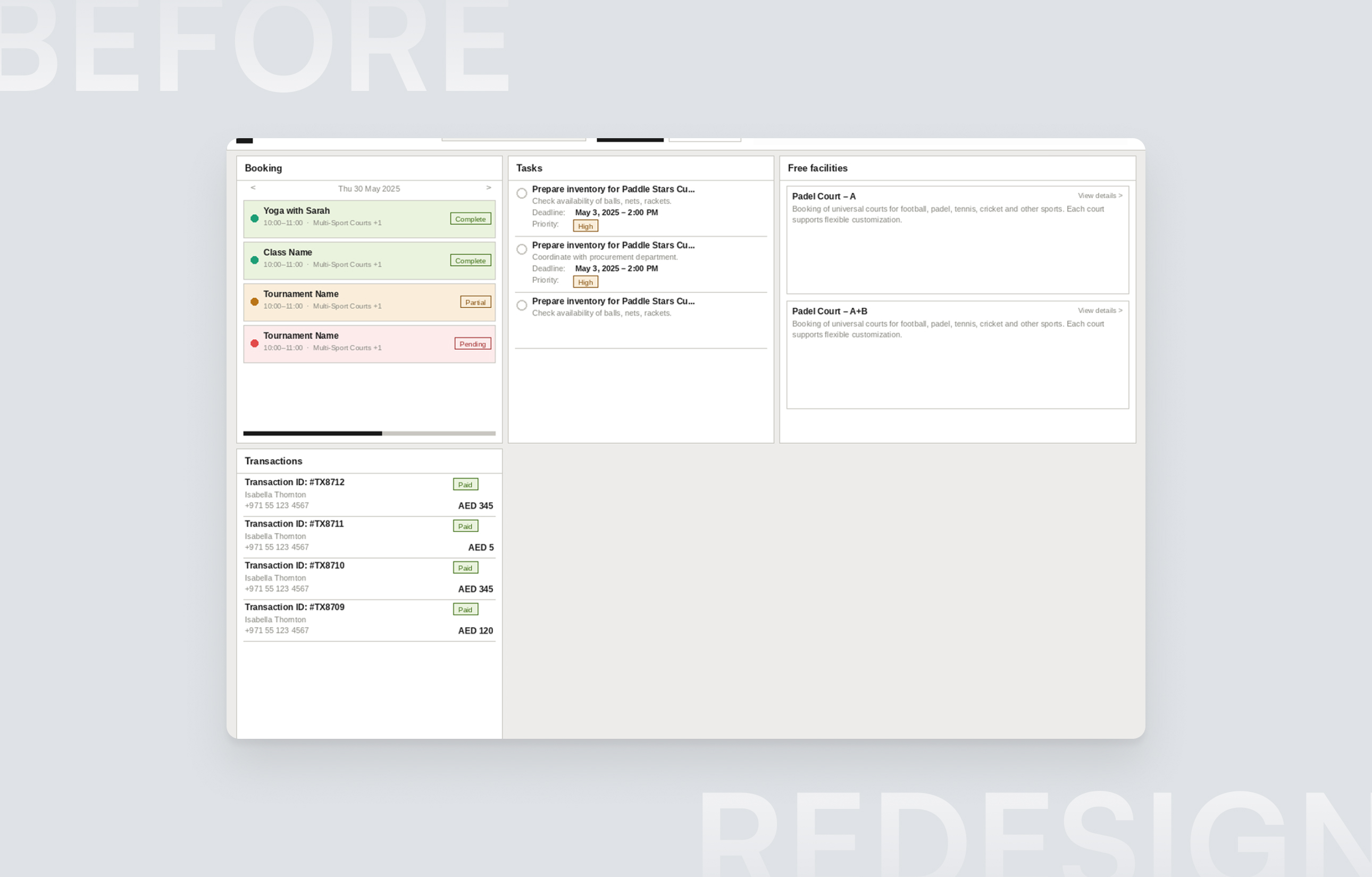Click the Pending status badge

tap(473, 343)
